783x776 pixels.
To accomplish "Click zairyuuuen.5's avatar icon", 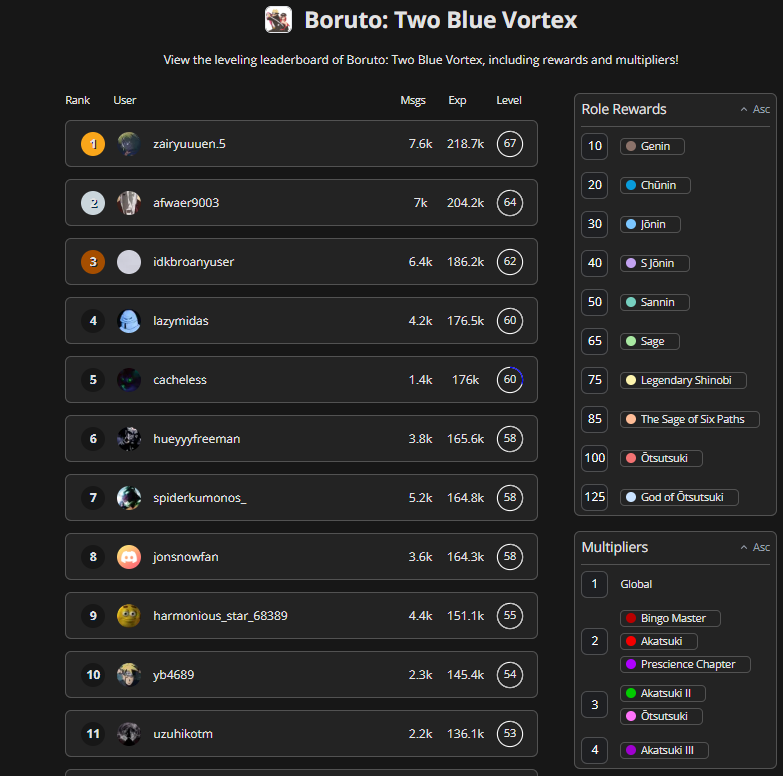I will [x=129, y=144].
